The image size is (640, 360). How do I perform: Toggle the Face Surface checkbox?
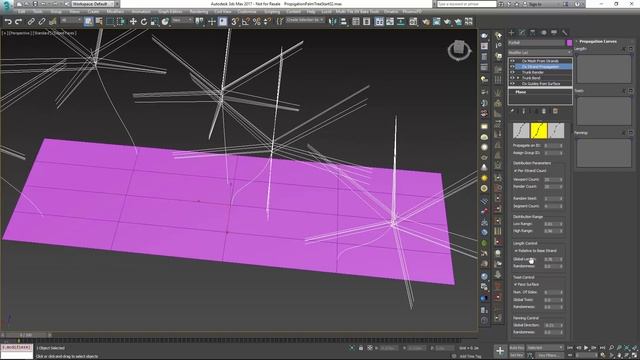point(516,284)
